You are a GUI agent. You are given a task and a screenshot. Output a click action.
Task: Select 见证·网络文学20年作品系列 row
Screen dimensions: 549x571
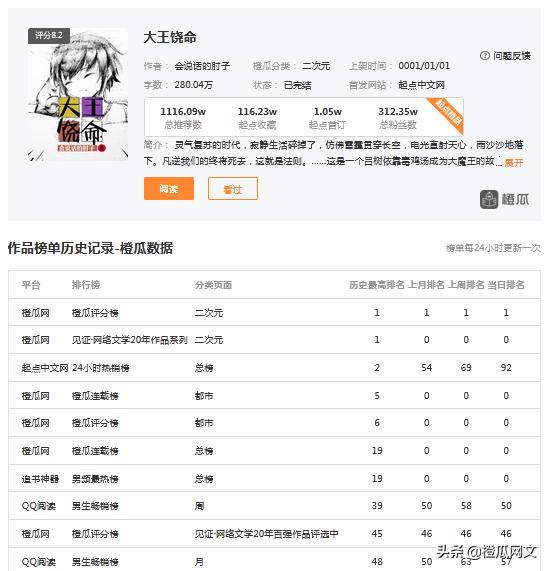click(274, 340)
